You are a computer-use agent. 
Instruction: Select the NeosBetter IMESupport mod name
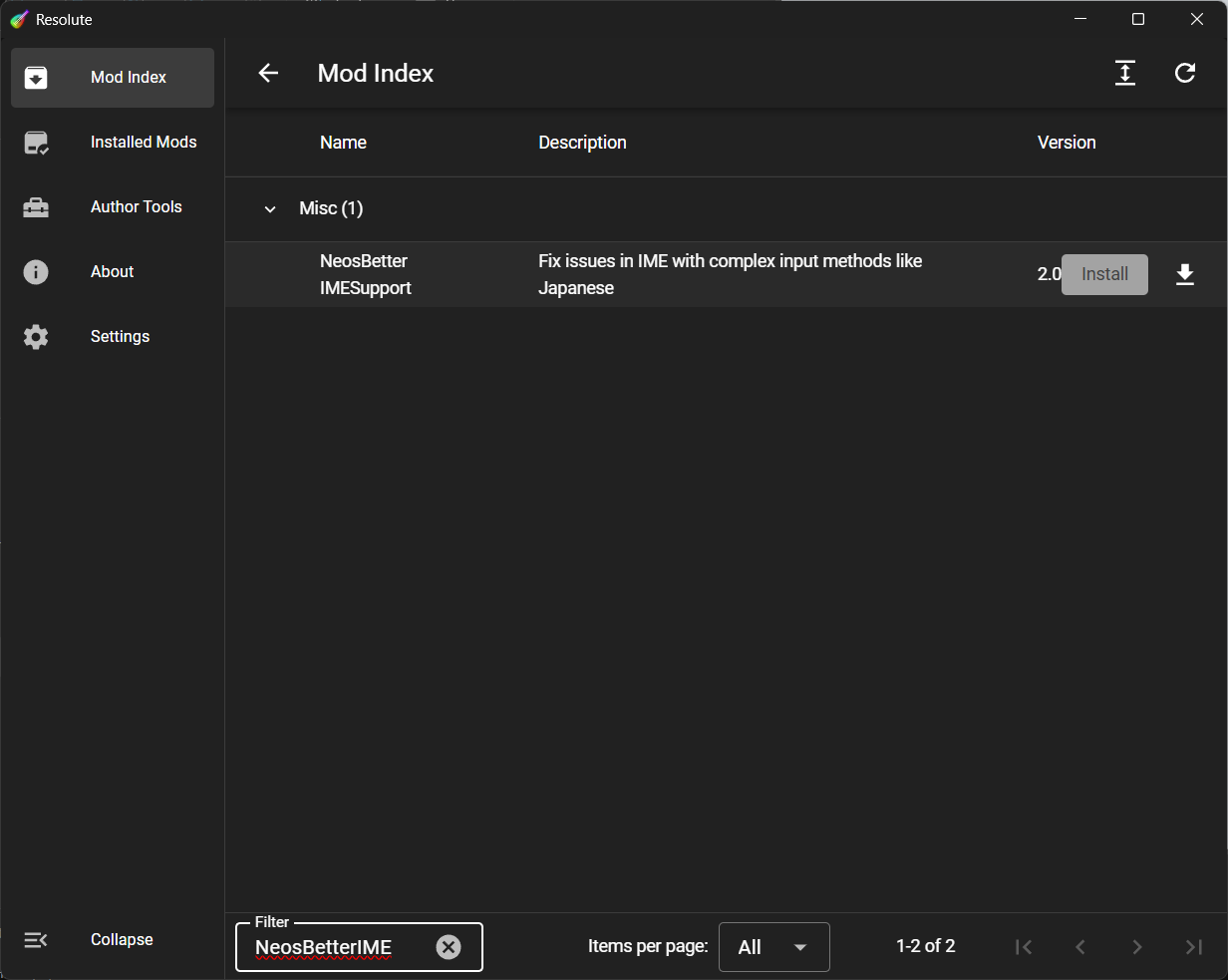[x=366, y=274]
